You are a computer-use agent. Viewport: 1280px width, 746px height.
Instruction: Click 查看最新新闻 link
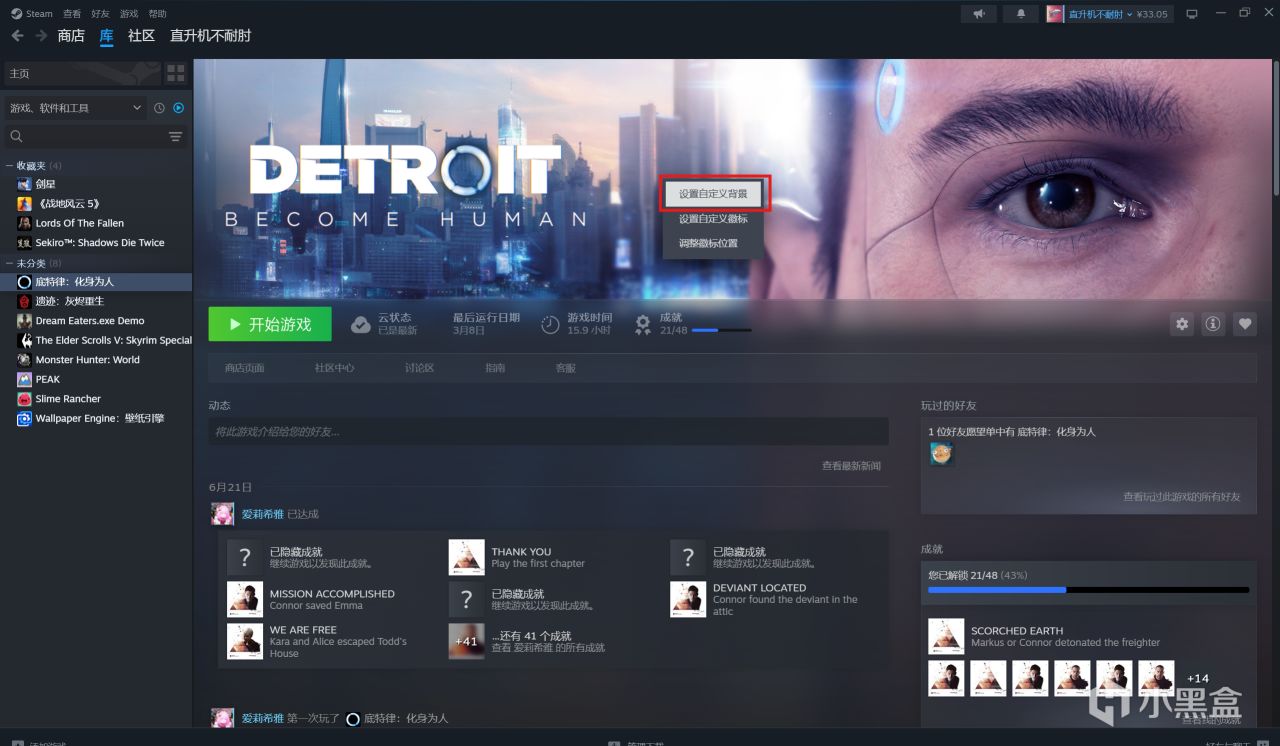[851, 466]
